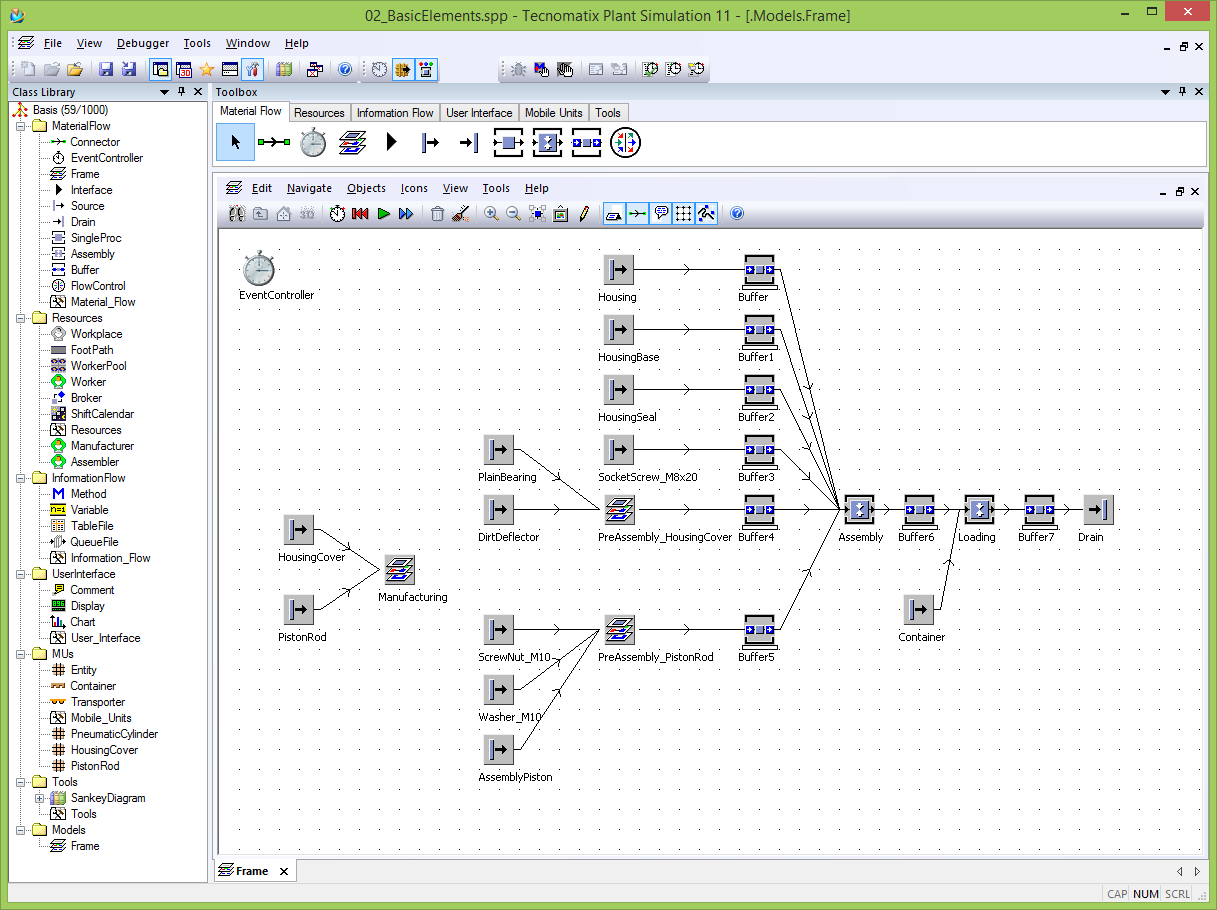Collapse the UserInterface folder
This screenshot has width=1217, height=910.
21,574
